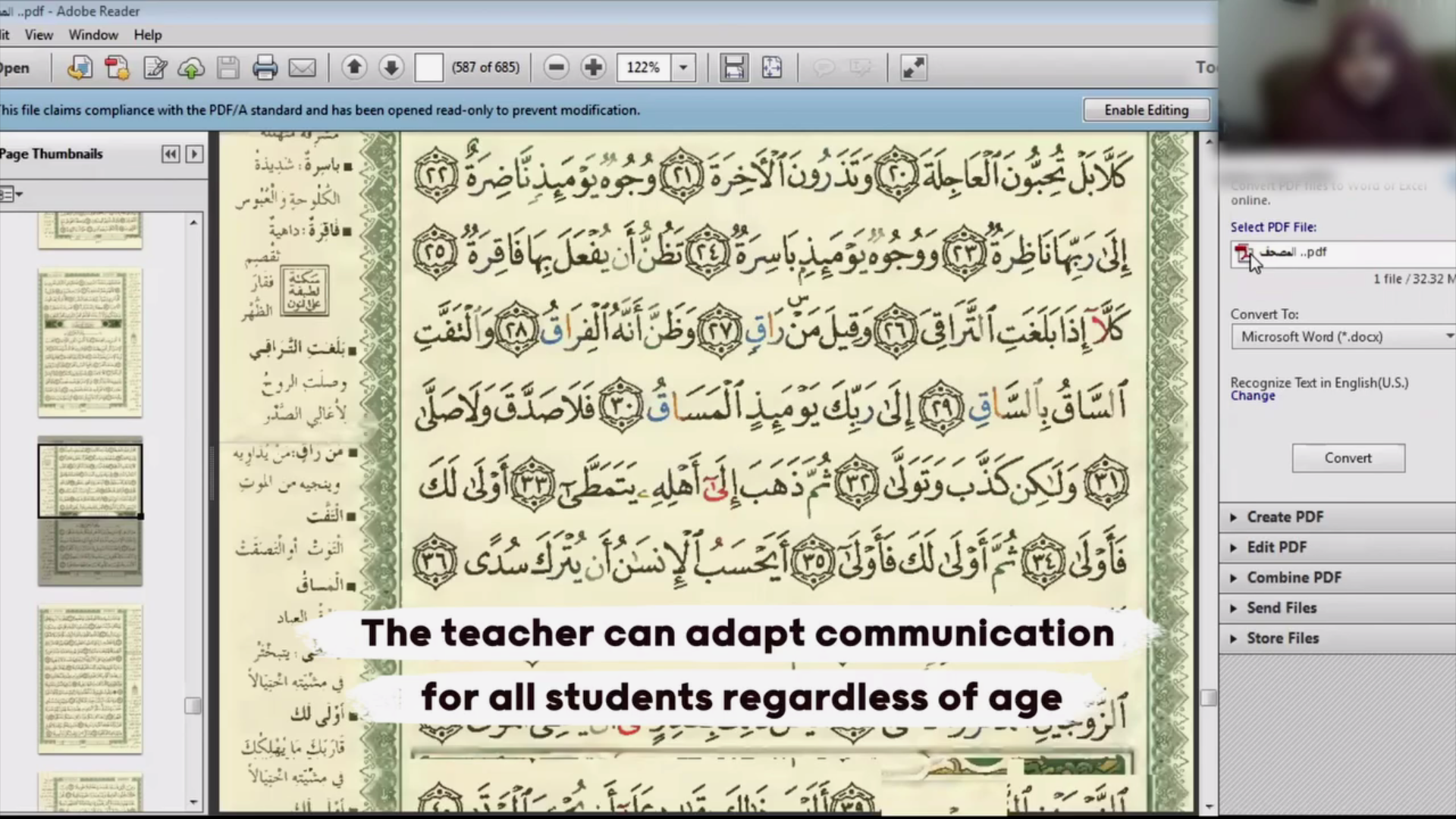Screen dimensions: 1456x819
Task: Switch to read mode expand icon
Action: pos(913,67)
